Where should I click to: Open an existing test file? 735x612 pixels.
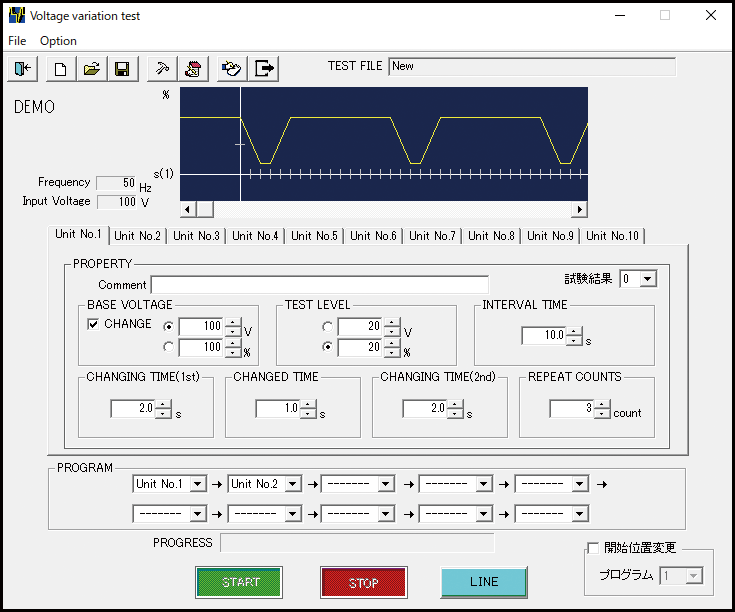click(x=92, y=69)
